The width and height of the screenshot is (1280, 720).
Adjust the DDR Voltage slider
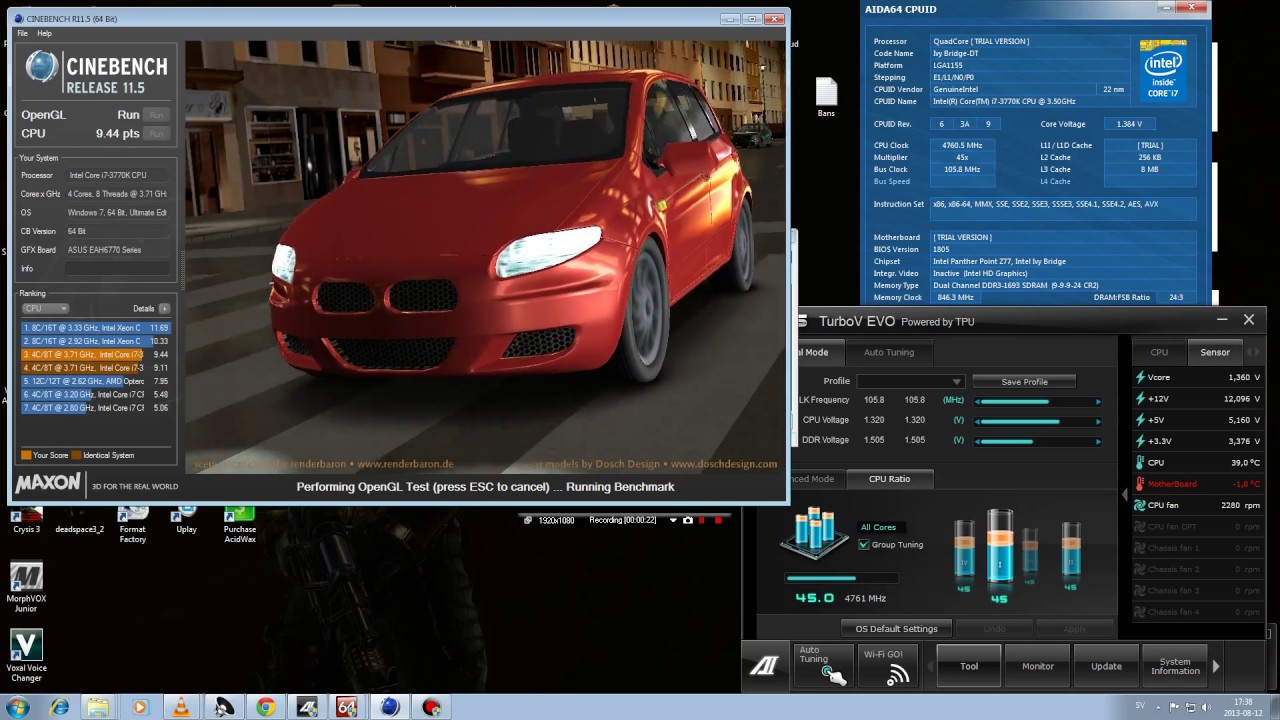pos(1038,441)
